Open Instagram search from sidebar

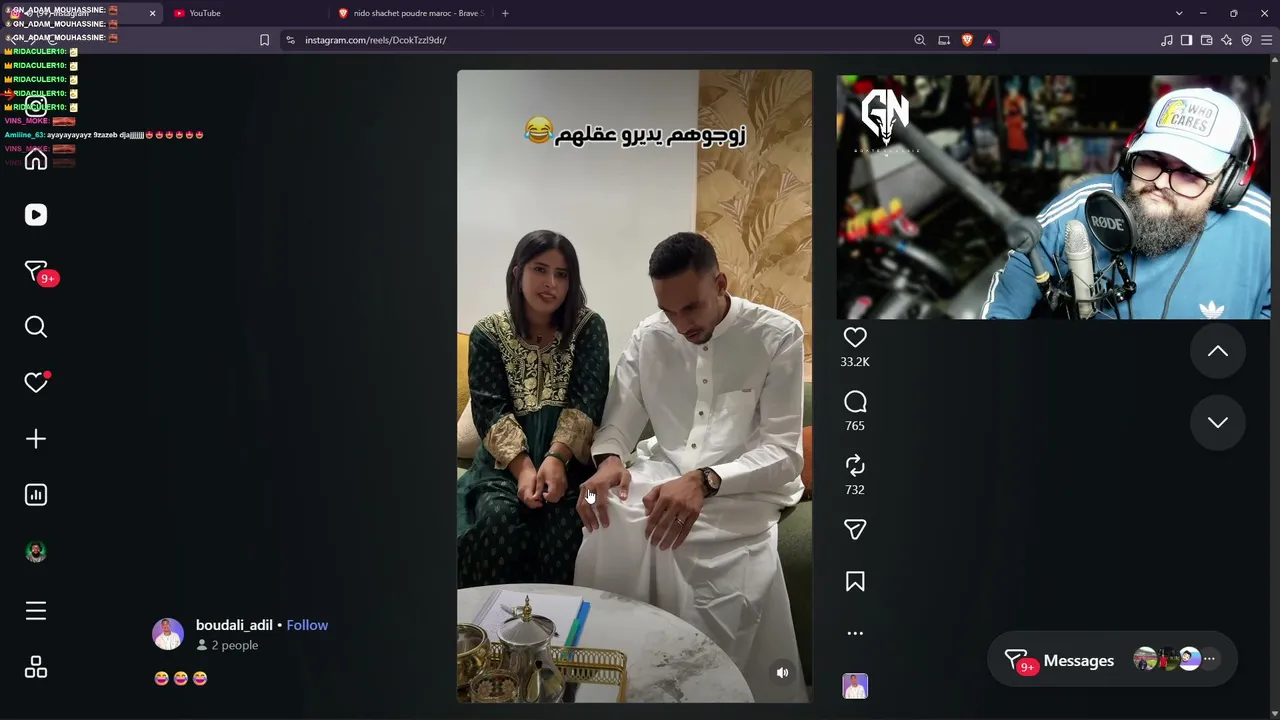36,327
